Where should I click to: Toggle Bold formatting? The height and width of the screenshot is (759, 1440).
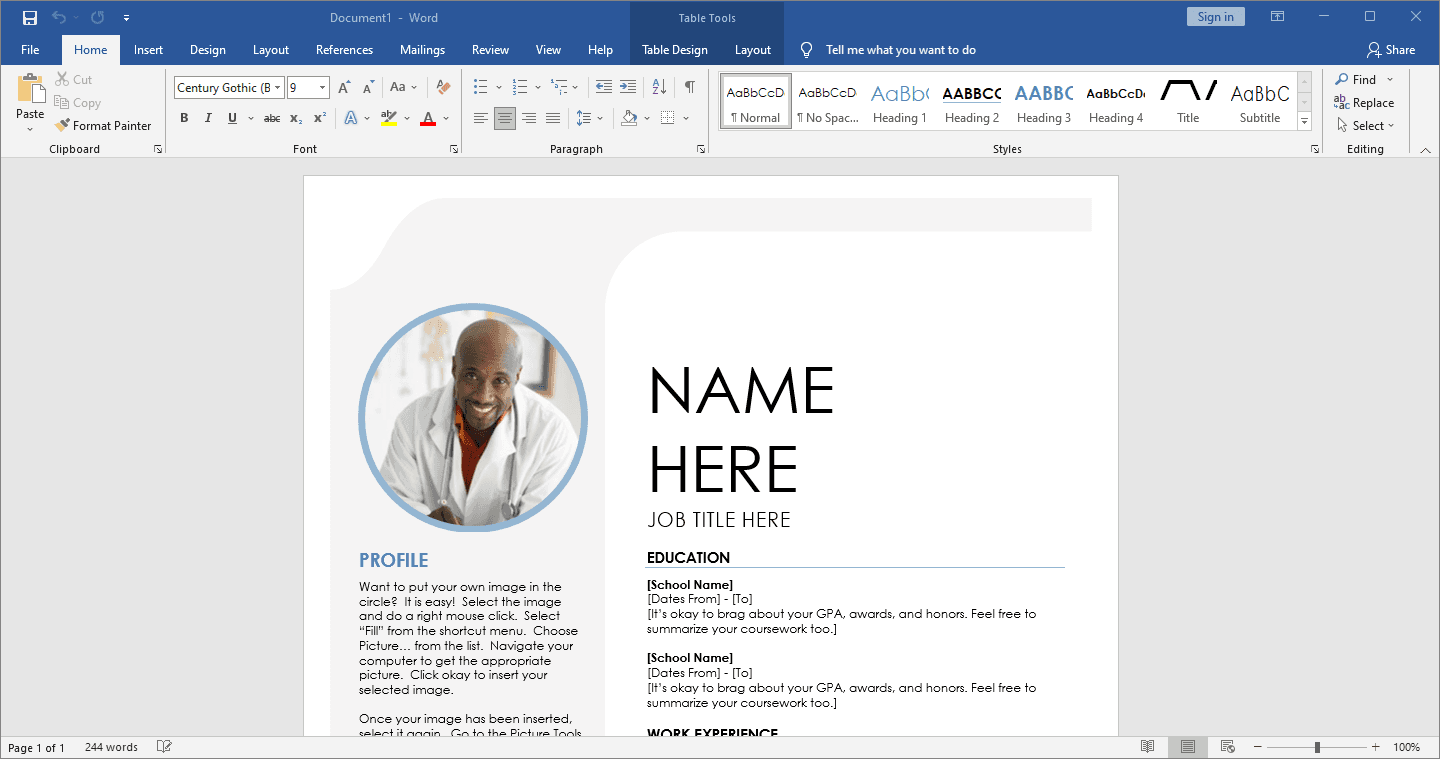tap(184, 118)
